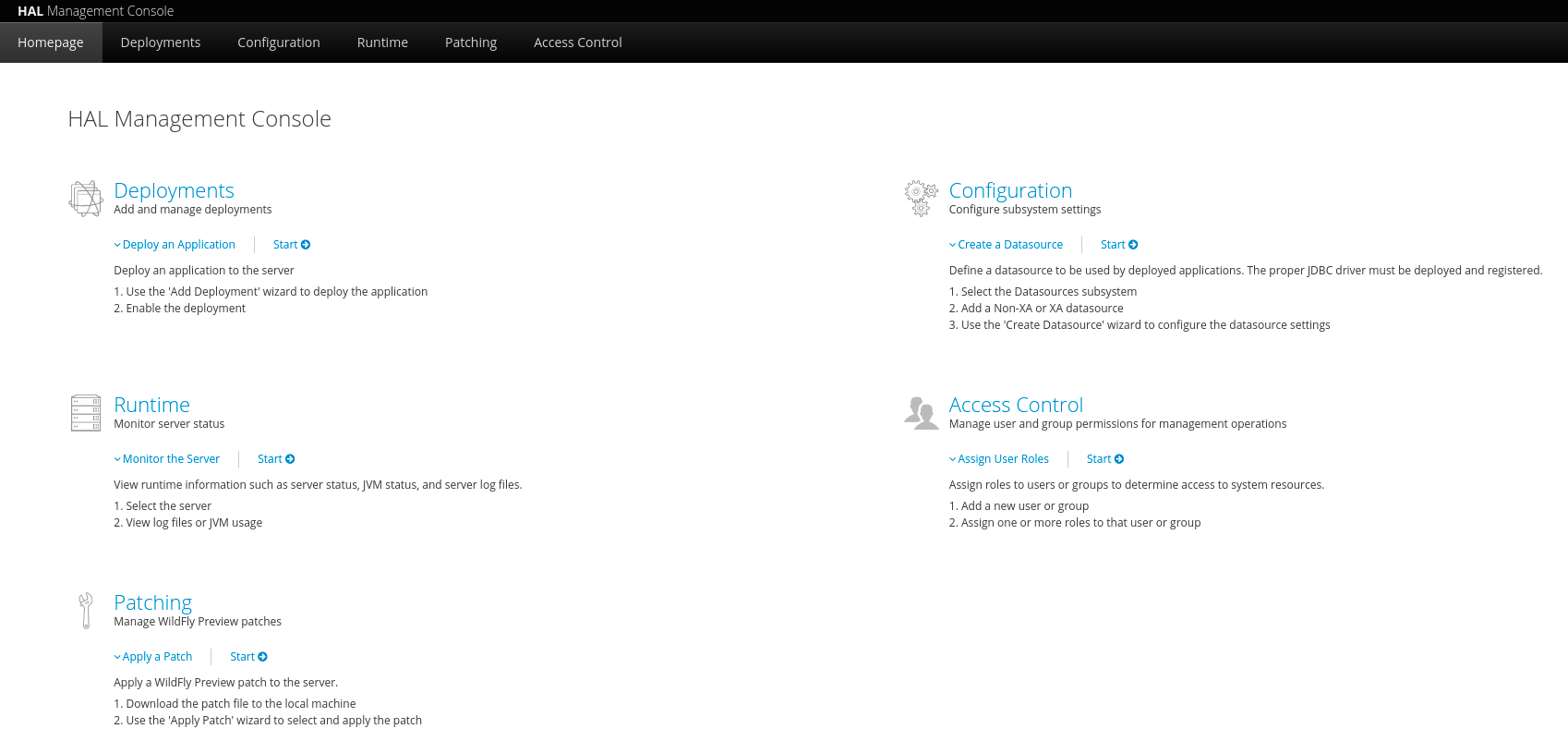
Task: Click Start arrow for Deploy an Application
Action: pos(306,245)
